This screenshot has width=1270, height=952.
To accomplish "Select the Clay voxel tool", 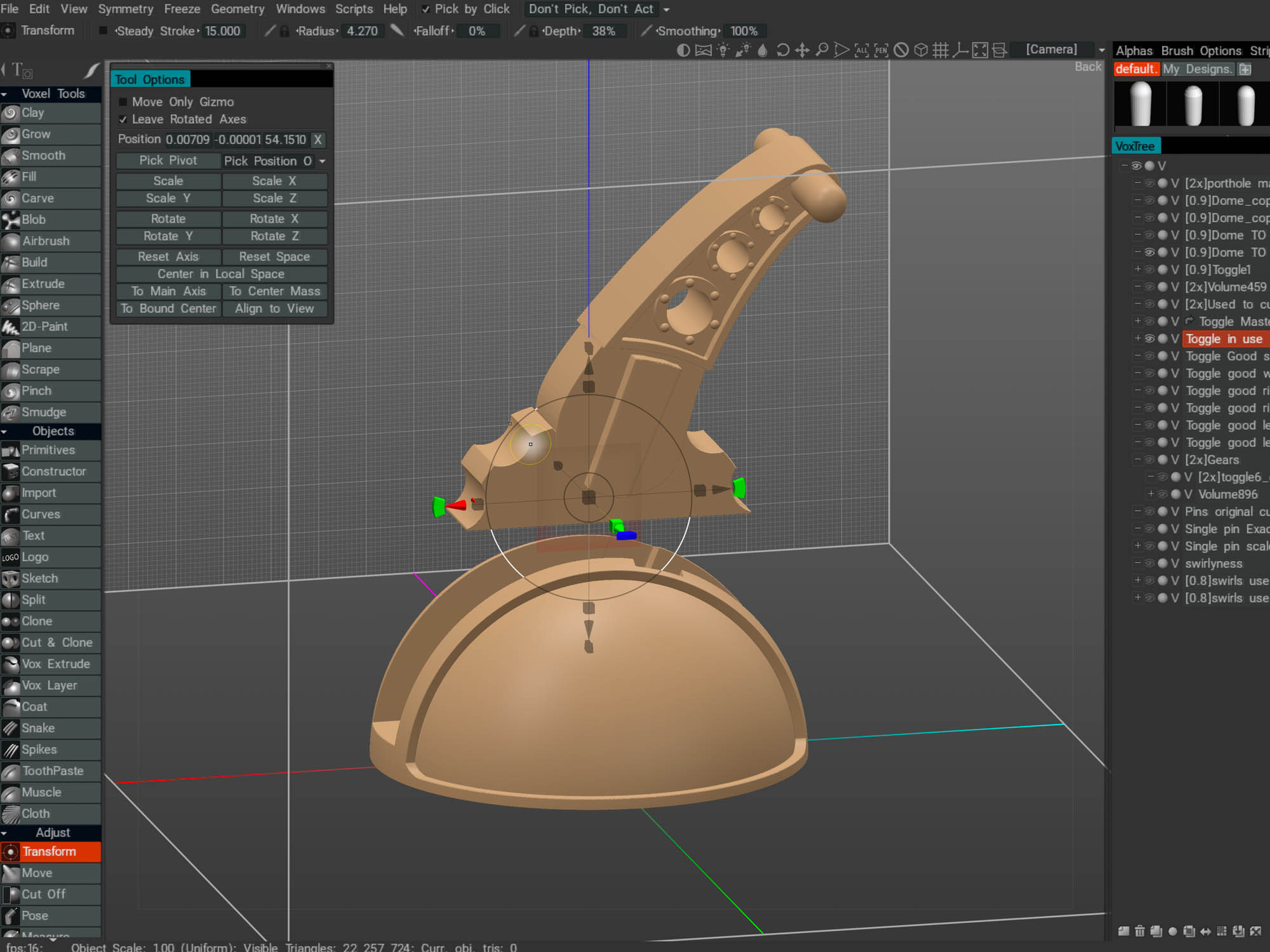I will point(51,113).
